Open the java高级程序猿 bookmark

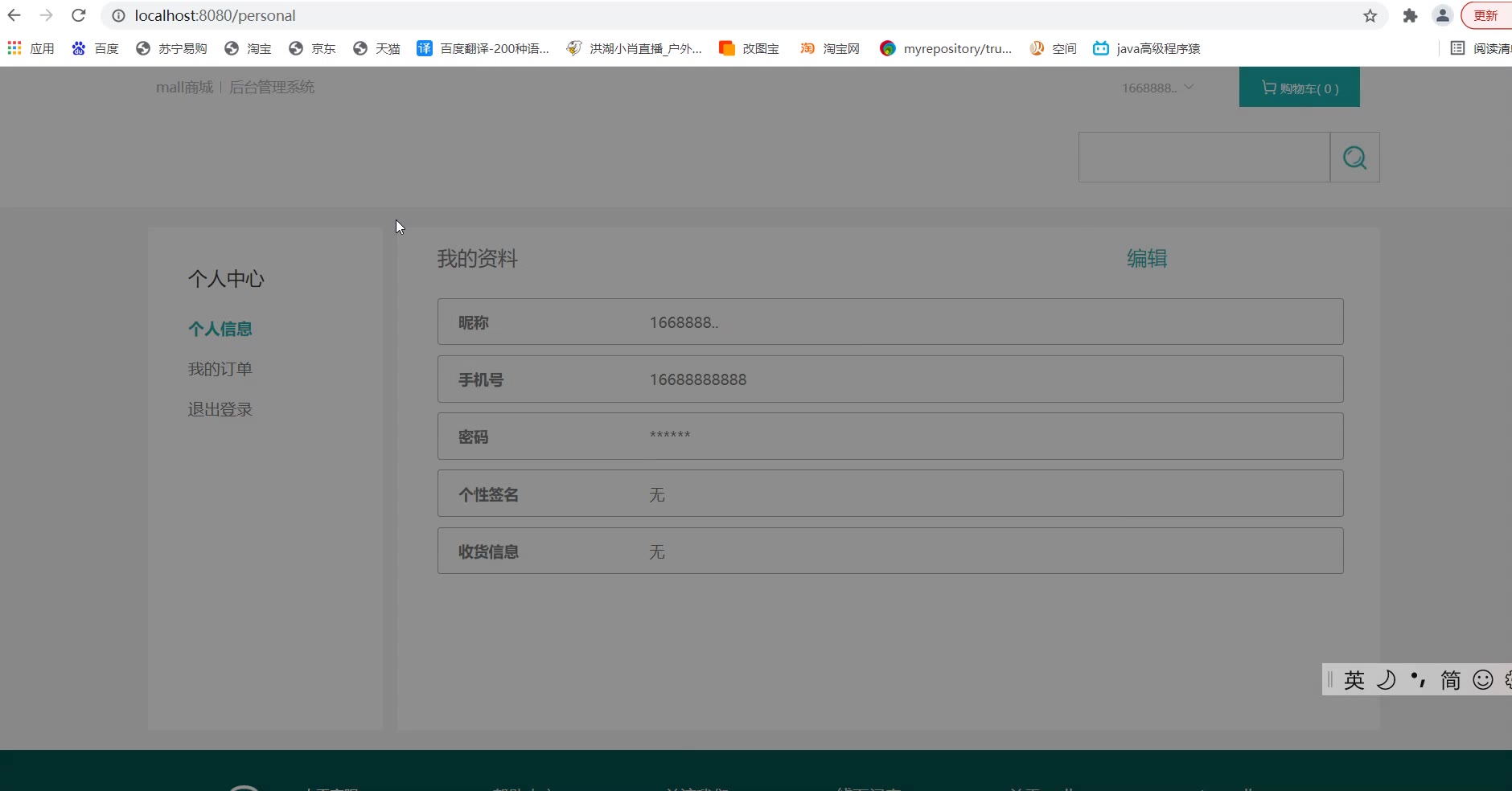(x=1146, y=48)
